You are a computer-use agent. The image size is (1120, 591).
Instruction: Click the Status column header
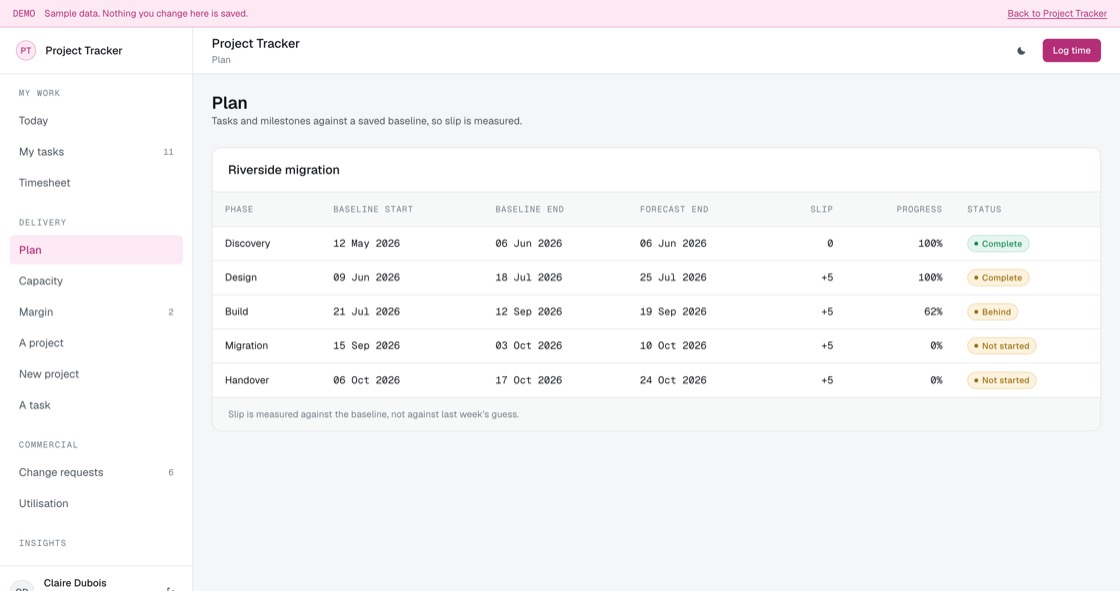(984, 209)
